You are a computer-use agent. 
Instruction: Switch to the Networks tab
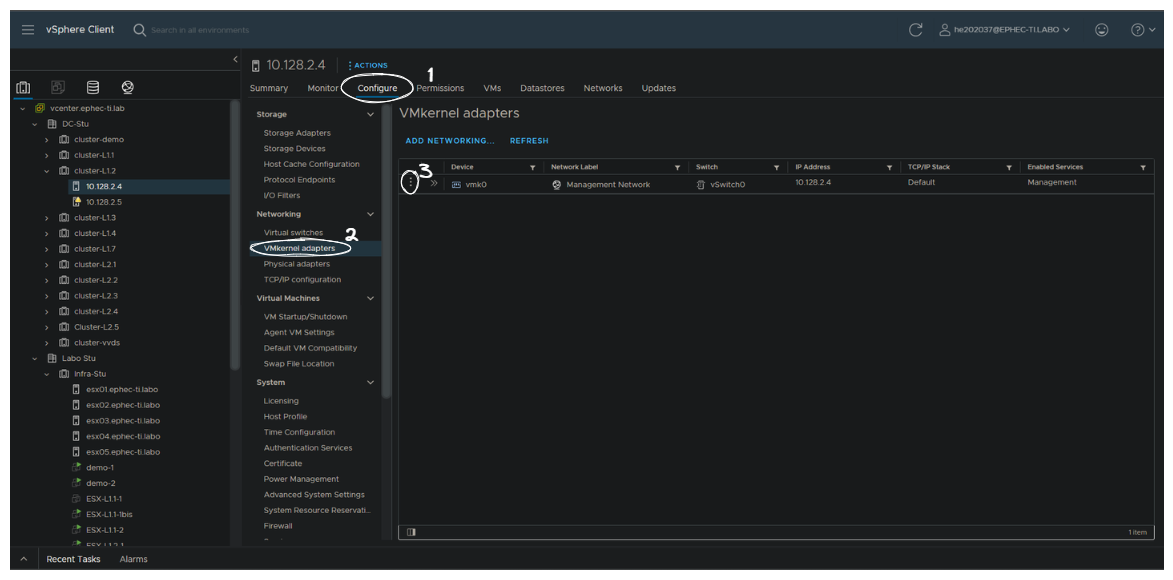pos(603,88)
